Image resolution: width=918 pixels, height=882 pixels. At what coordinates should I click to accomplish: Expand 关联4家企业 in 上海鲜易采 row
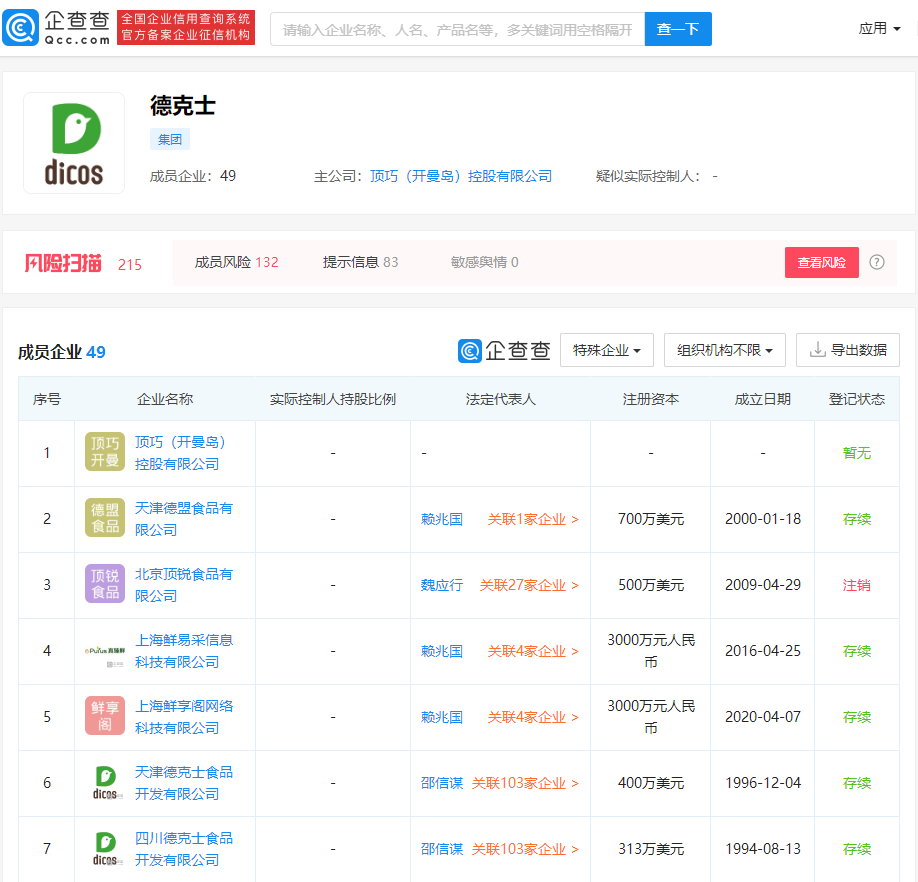533,651
